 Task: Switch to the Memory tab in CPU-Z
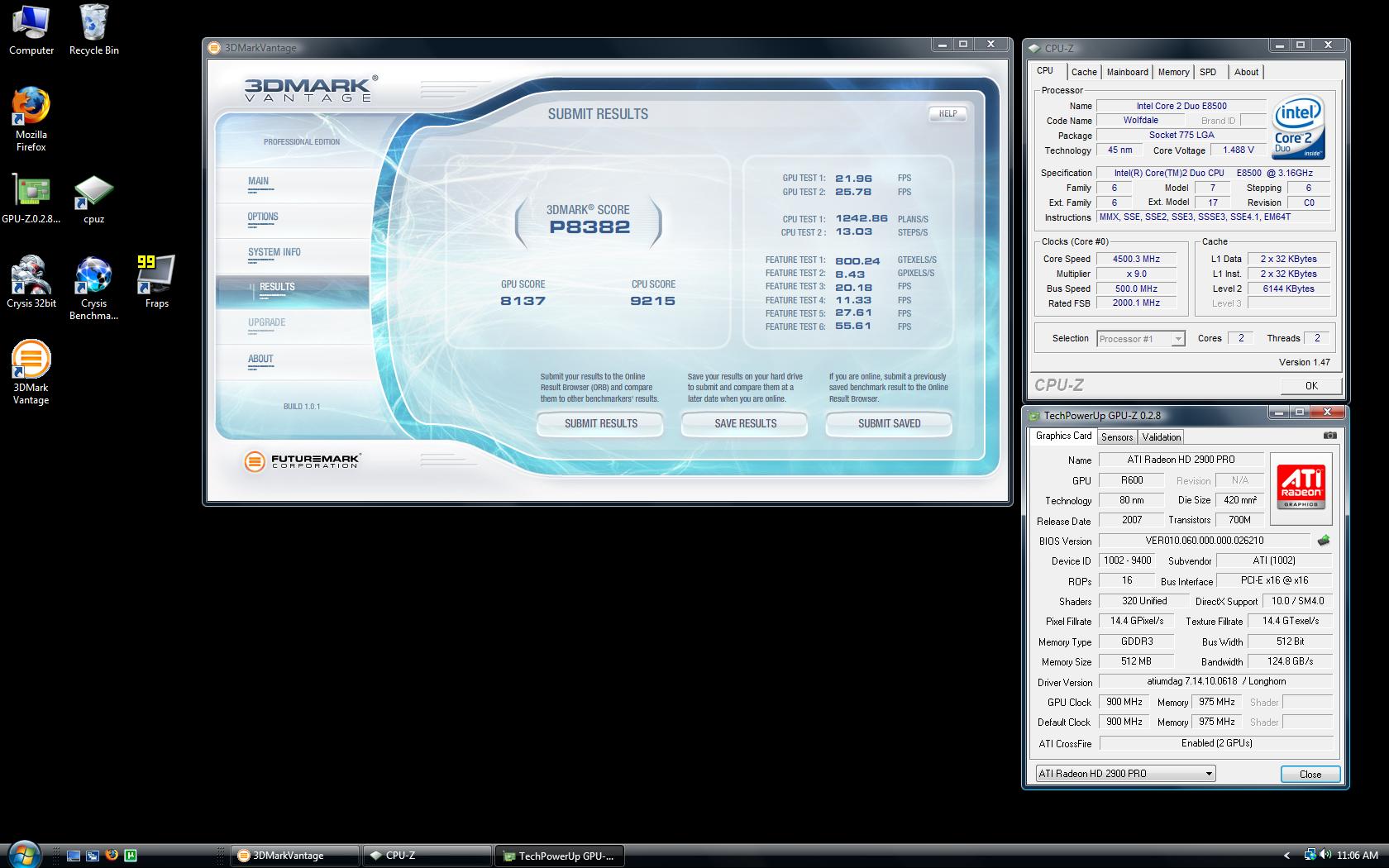1173,72
